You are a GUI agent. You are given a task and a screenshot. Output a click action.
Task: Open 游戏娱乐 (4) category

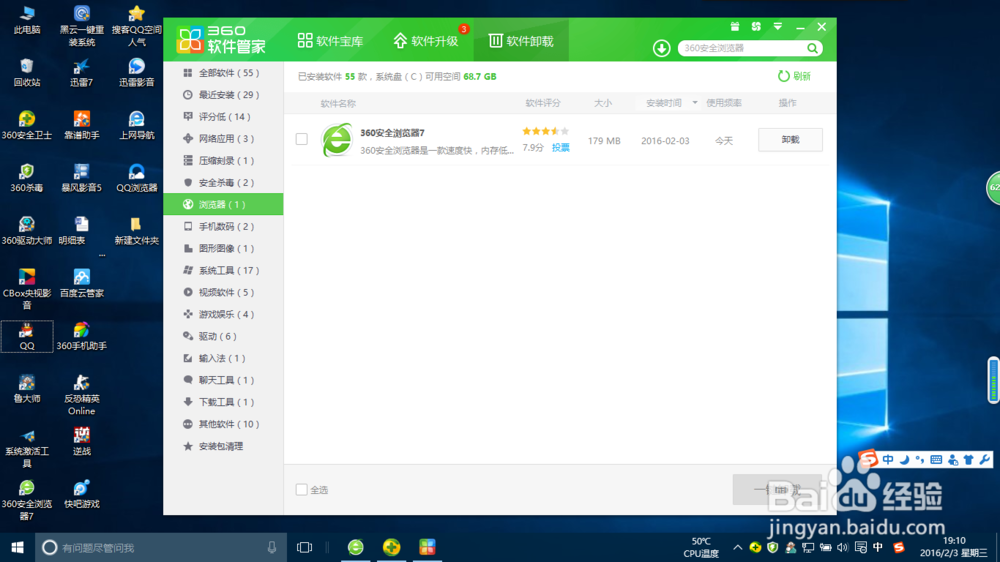(x=223, y=314)
